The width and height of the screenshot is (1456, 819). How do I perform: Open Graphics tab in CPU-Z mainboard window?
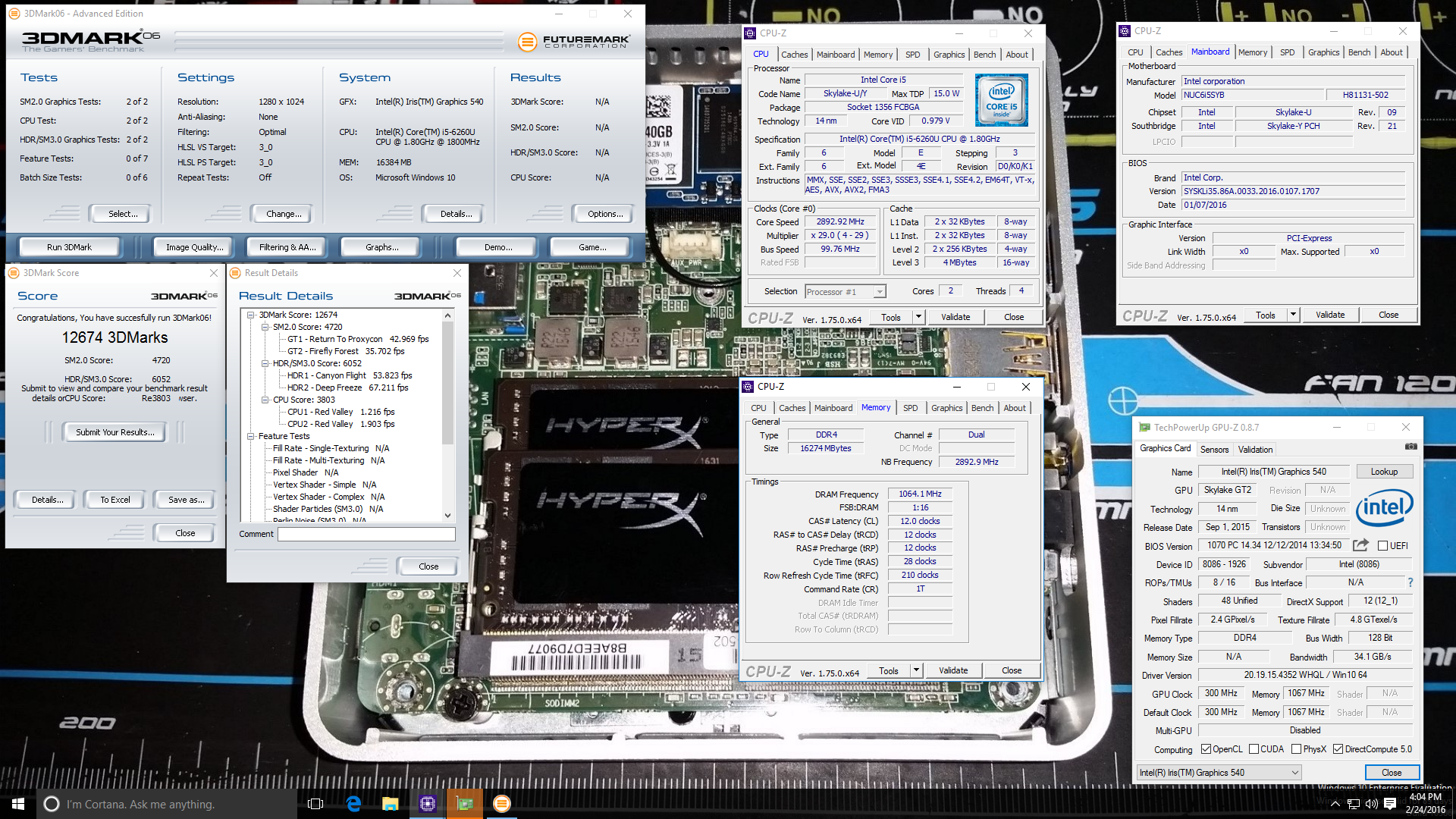coord(1323,52)
